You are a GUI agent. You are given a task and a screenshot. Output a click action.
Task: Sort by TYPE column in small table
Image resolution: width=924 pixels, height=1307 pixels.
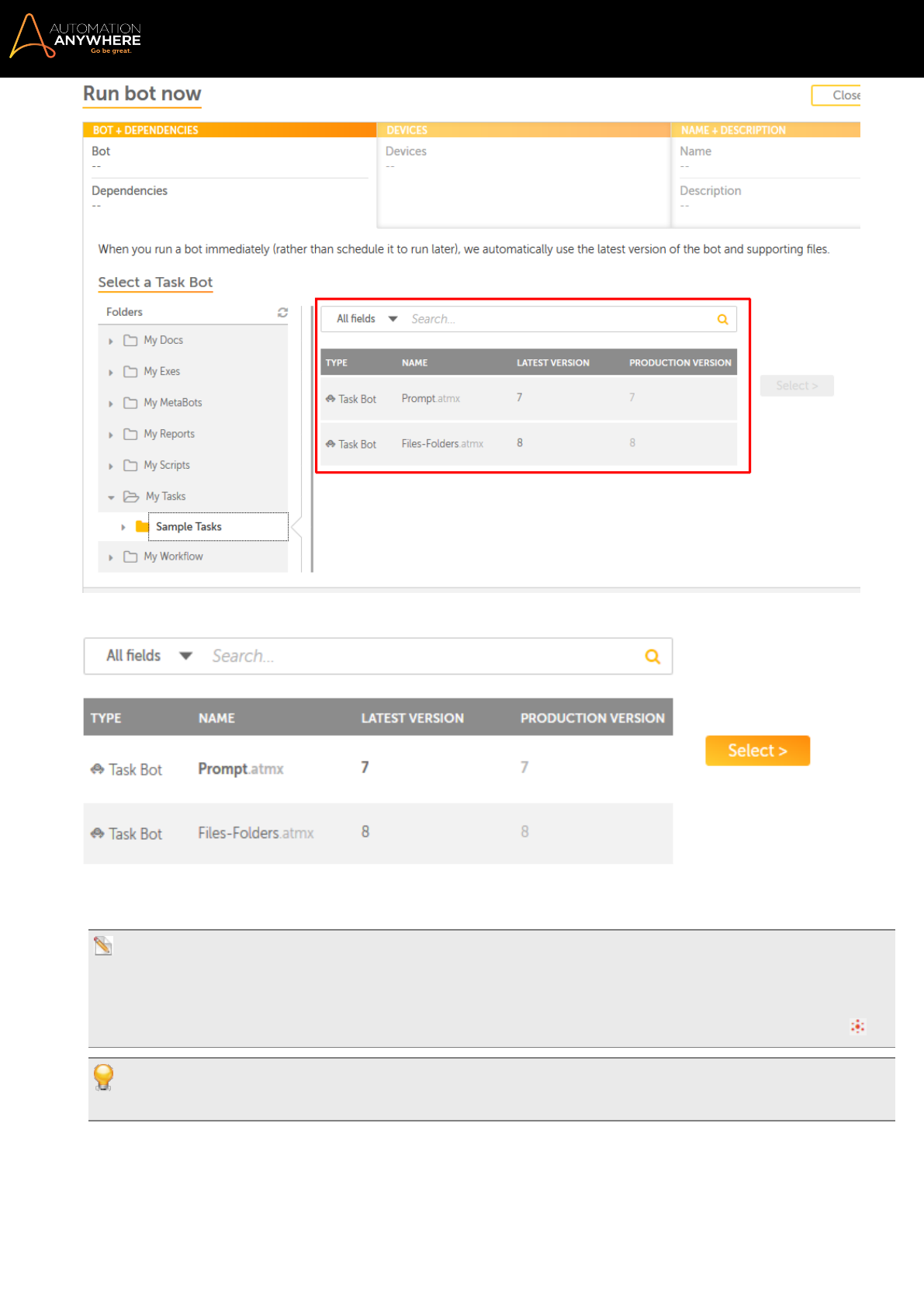(337, 362)
